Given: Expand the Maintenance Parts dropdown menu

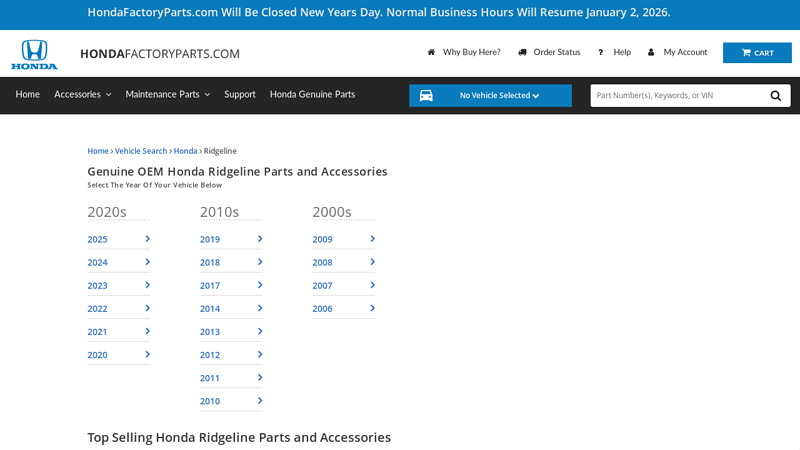Looking at the screenshot, I should 167,94.
